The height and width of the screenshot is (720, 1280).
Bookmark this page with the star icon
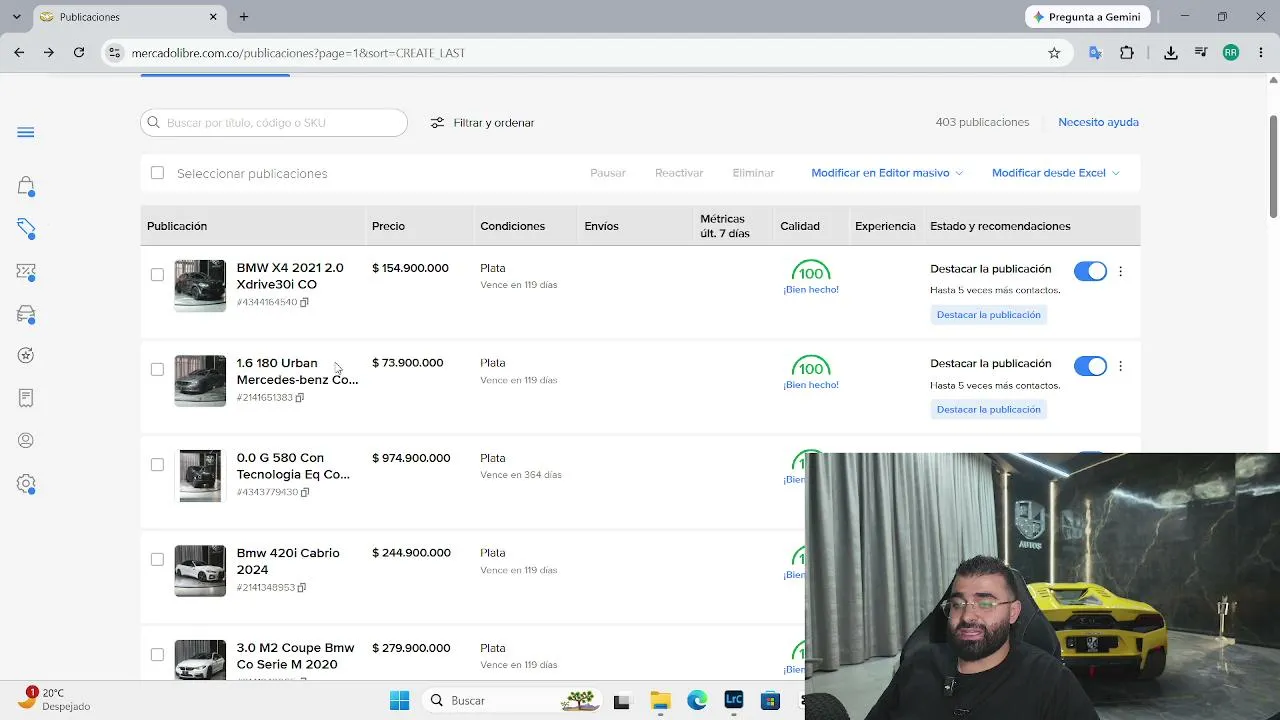[x=1054, y=53]
